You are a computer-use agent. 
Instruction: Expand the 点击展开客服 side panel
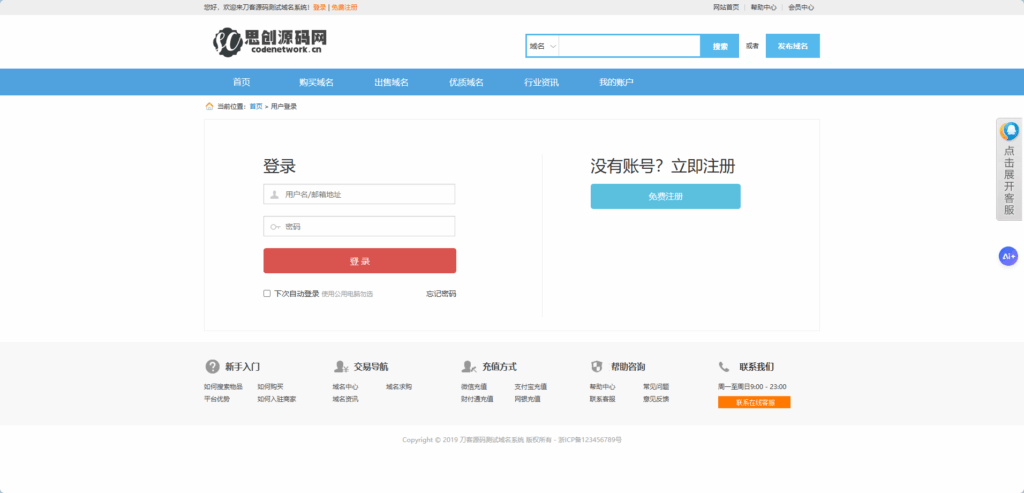click(1009, 180)
